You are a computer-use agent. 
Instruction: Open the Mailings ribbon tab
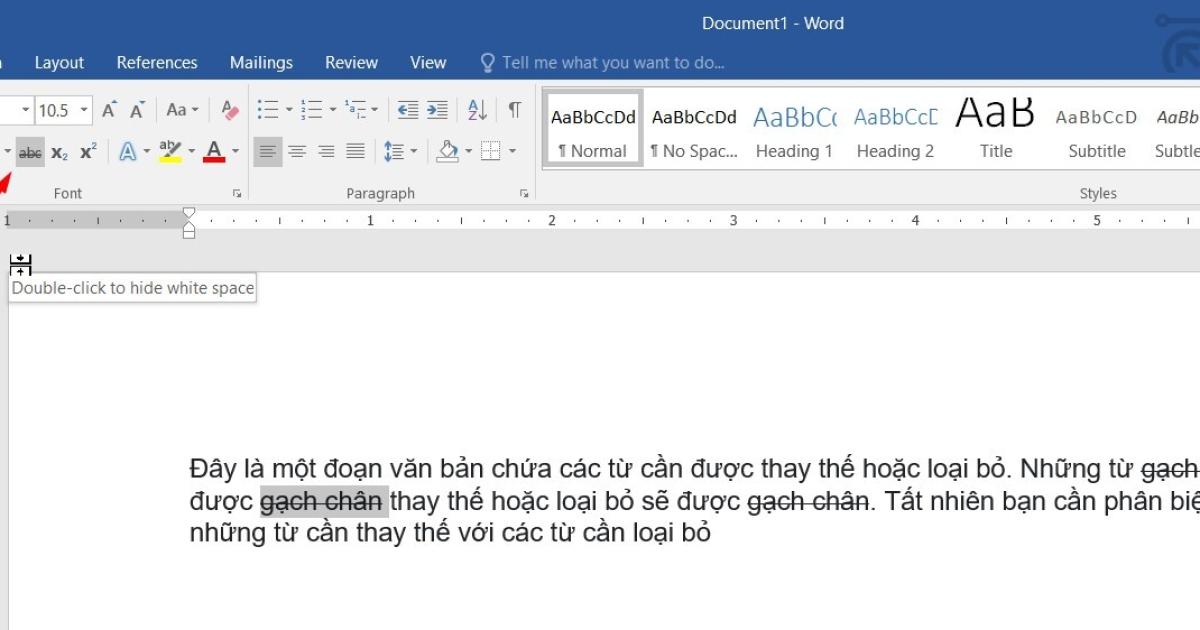tap(260, 62)
